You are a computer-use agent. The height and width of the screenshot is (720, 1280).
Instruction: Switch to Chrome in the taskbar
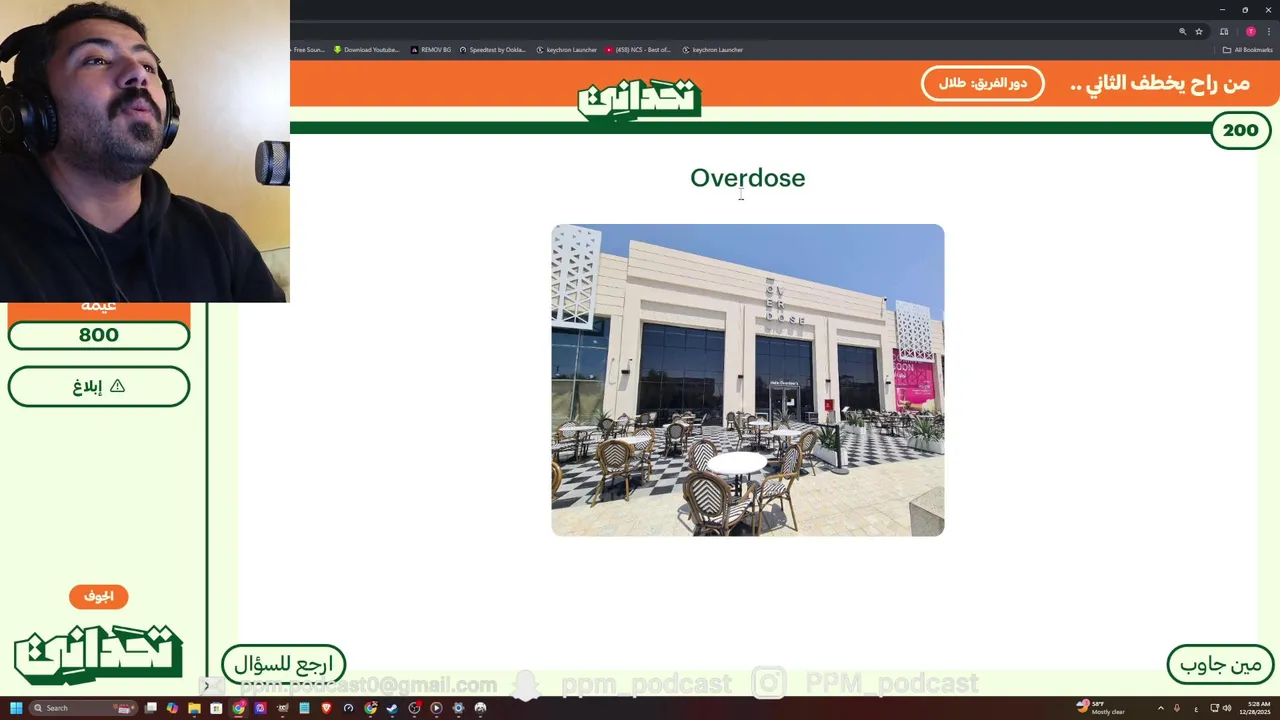(238, 708)
